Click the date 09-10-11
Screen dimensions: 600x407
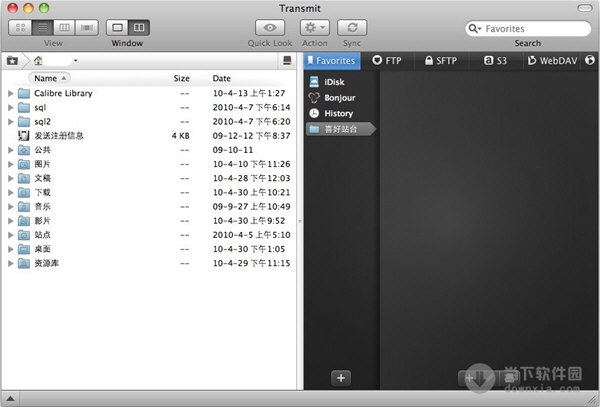click(x=233, y=150)
